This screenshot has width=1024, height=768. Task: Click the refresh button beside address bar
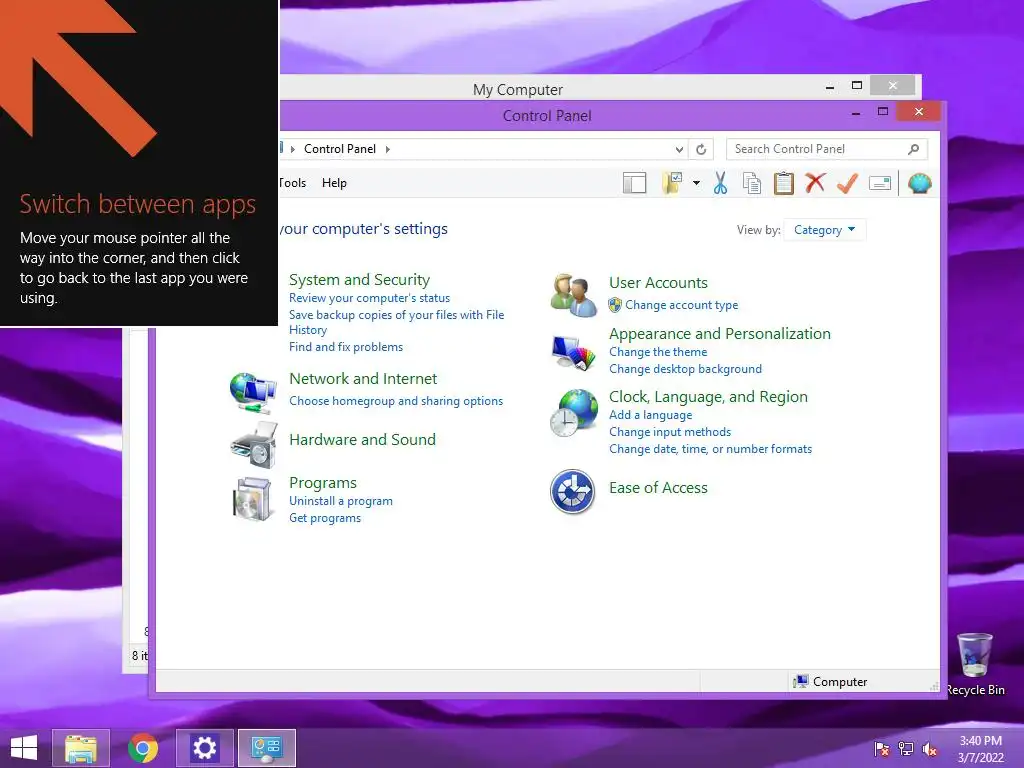[x=701, y=150]
